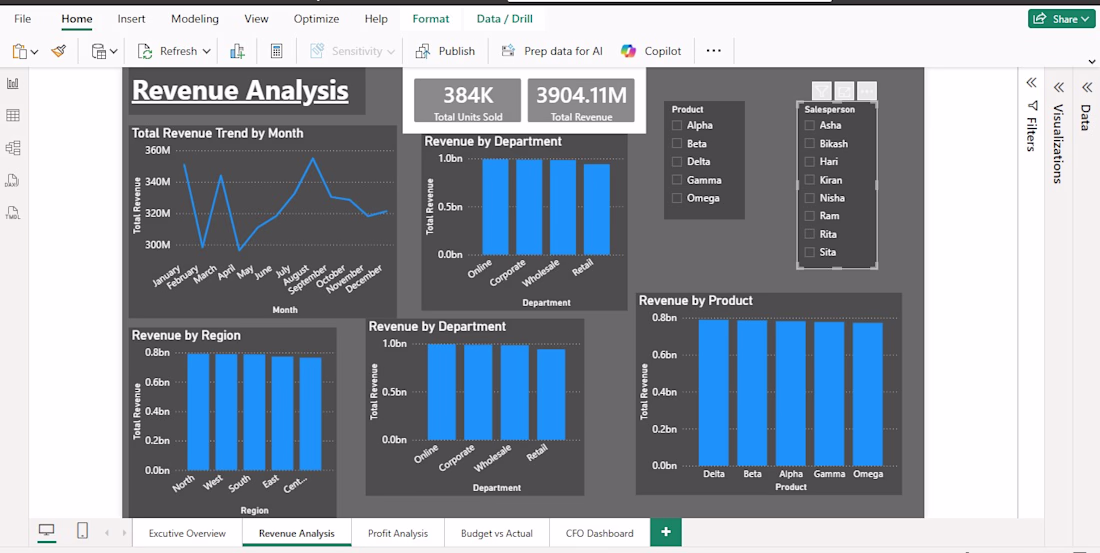Check the Rita salesperson checkbox

(x=810, y=234)
